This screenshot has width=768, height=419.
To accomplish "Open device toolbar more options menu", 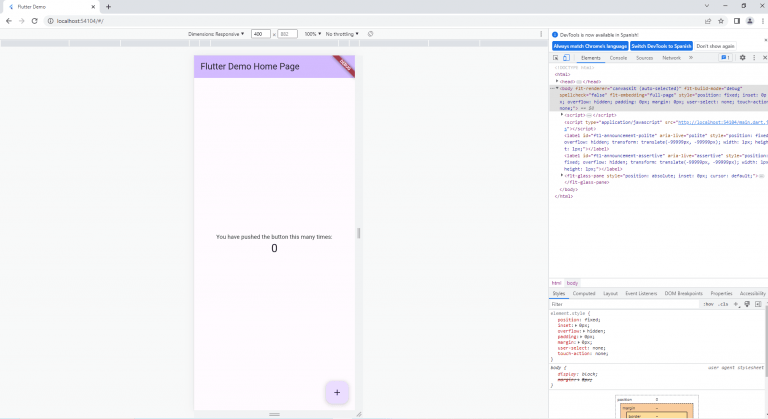I will pos(541,34).
